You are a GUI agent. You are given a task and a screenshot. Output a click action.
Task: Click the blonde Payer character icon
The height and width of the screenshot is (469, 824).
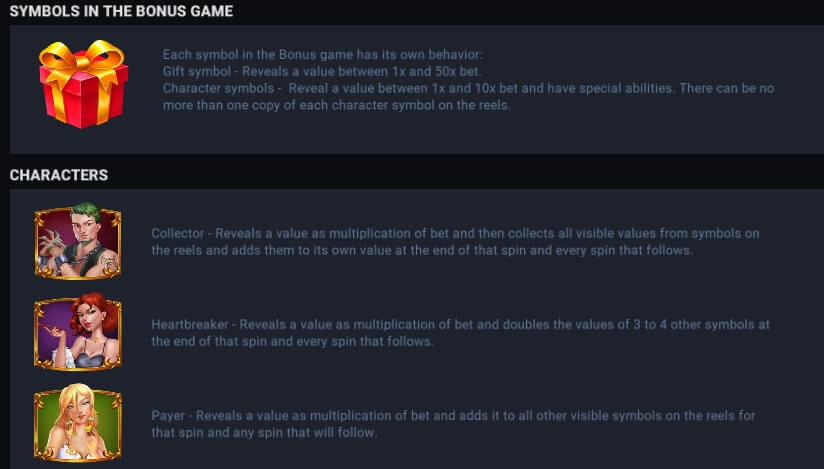tap(78, 423)
